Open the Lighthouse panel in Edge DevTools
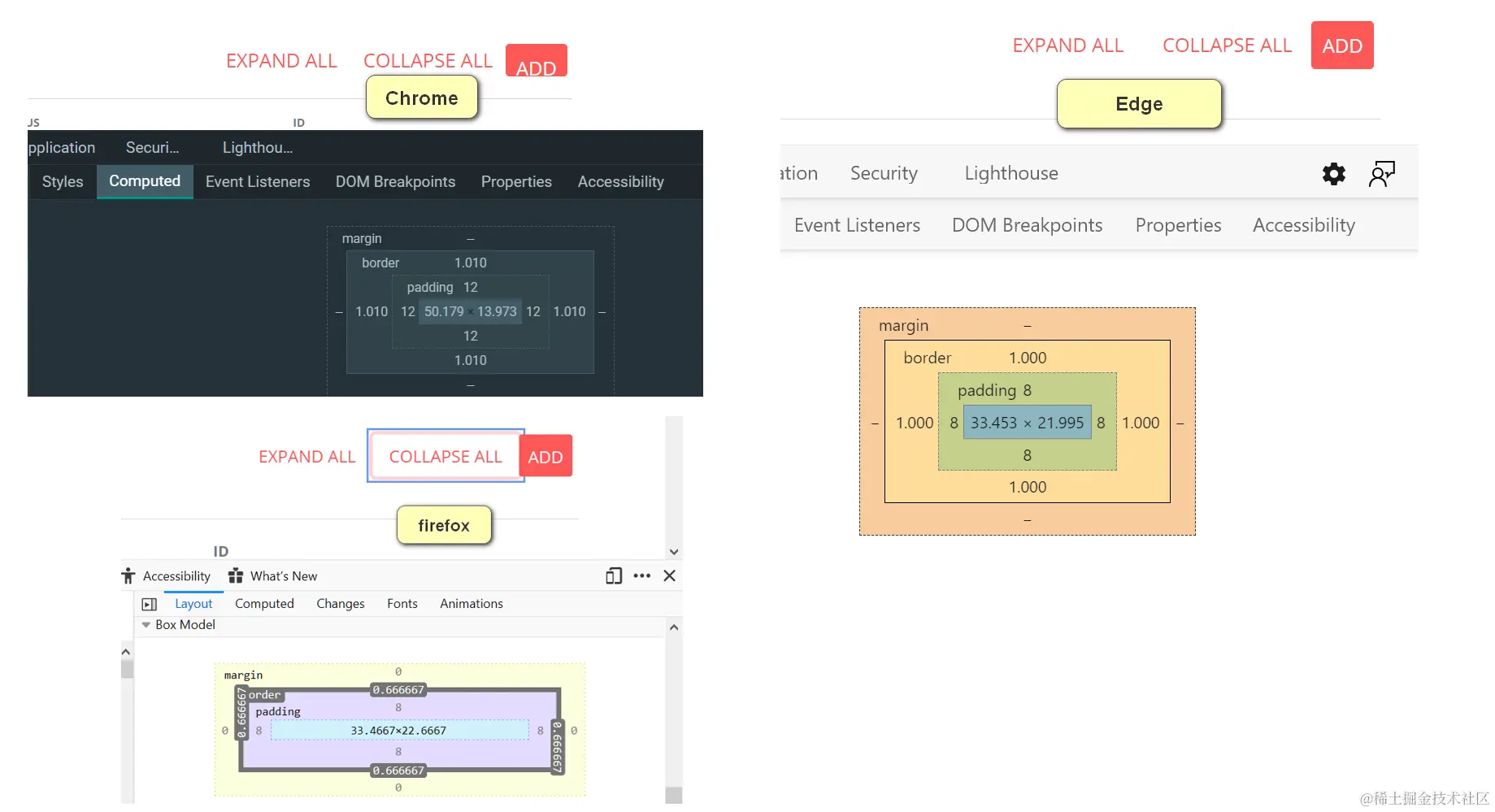Screen dimensions: 1495x812 pyautogui.click(x=1011, y=173)
